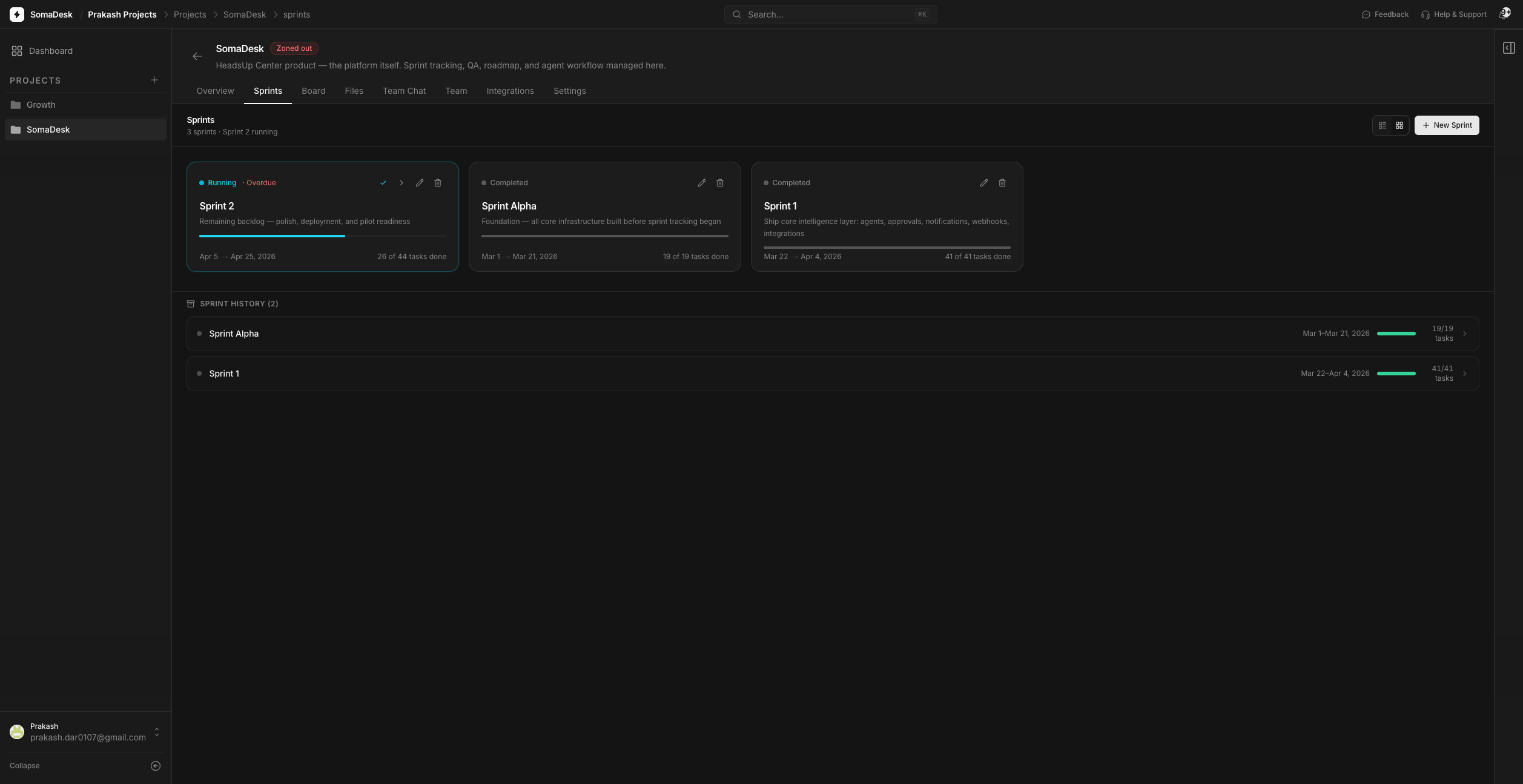Click Sprint 1 history progress bar
The width and height of the screenshot is (1523, 784).
[1396, 374]
